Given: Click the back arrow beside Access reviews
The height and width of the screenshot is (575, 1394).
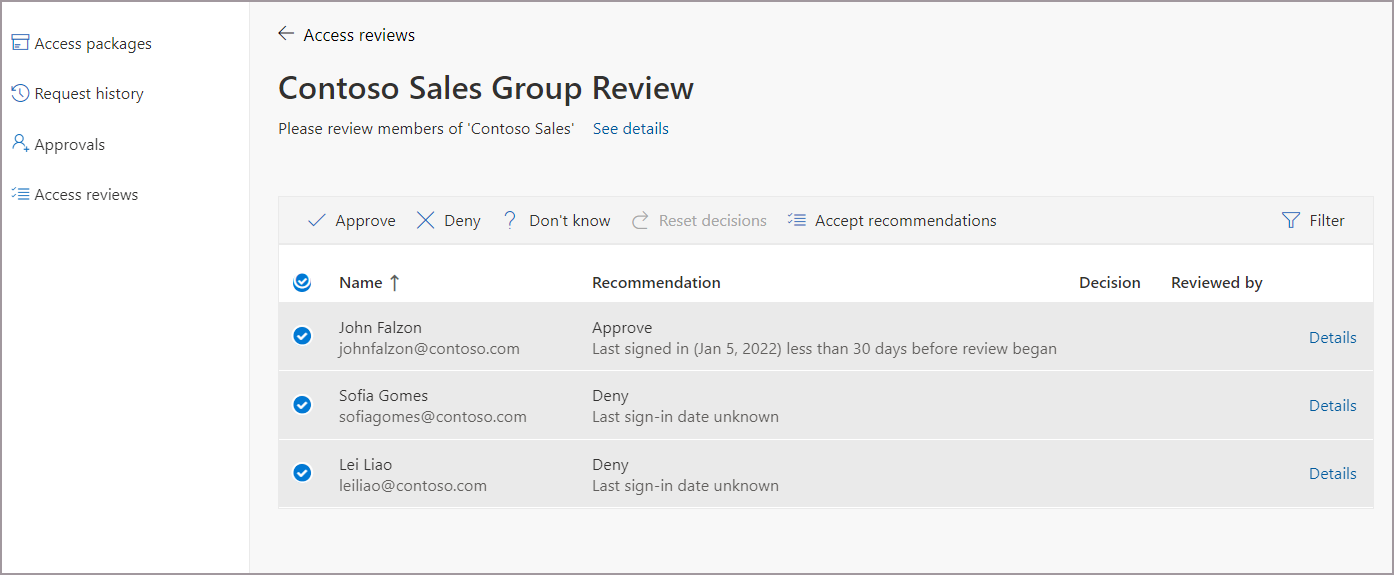Looking at the screenshot, I should 286,34.
